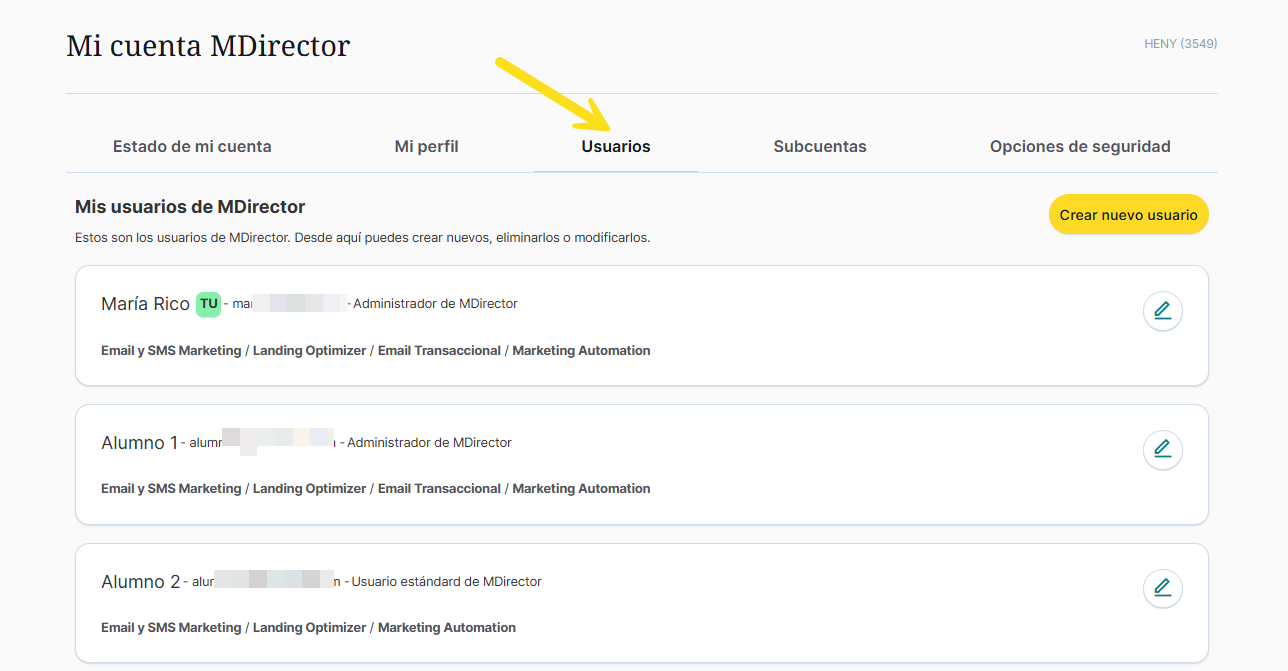Switch to Estado de mi cuenta tab
The width and height of the screenshot is (1288, 671).
(x=192, y=146)
